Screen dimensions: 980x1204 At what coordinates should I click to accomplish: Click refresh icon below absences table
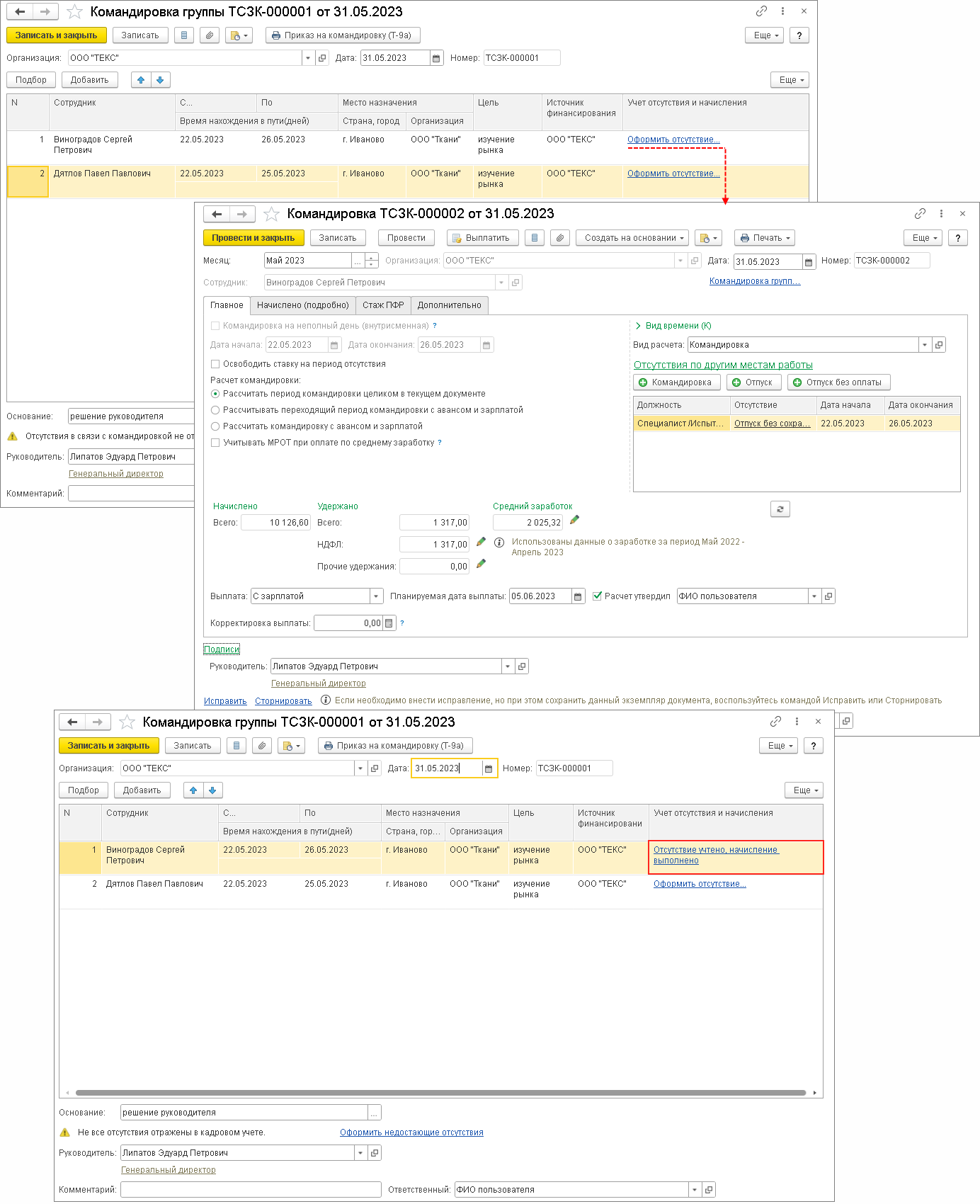[x=780, y=509]
